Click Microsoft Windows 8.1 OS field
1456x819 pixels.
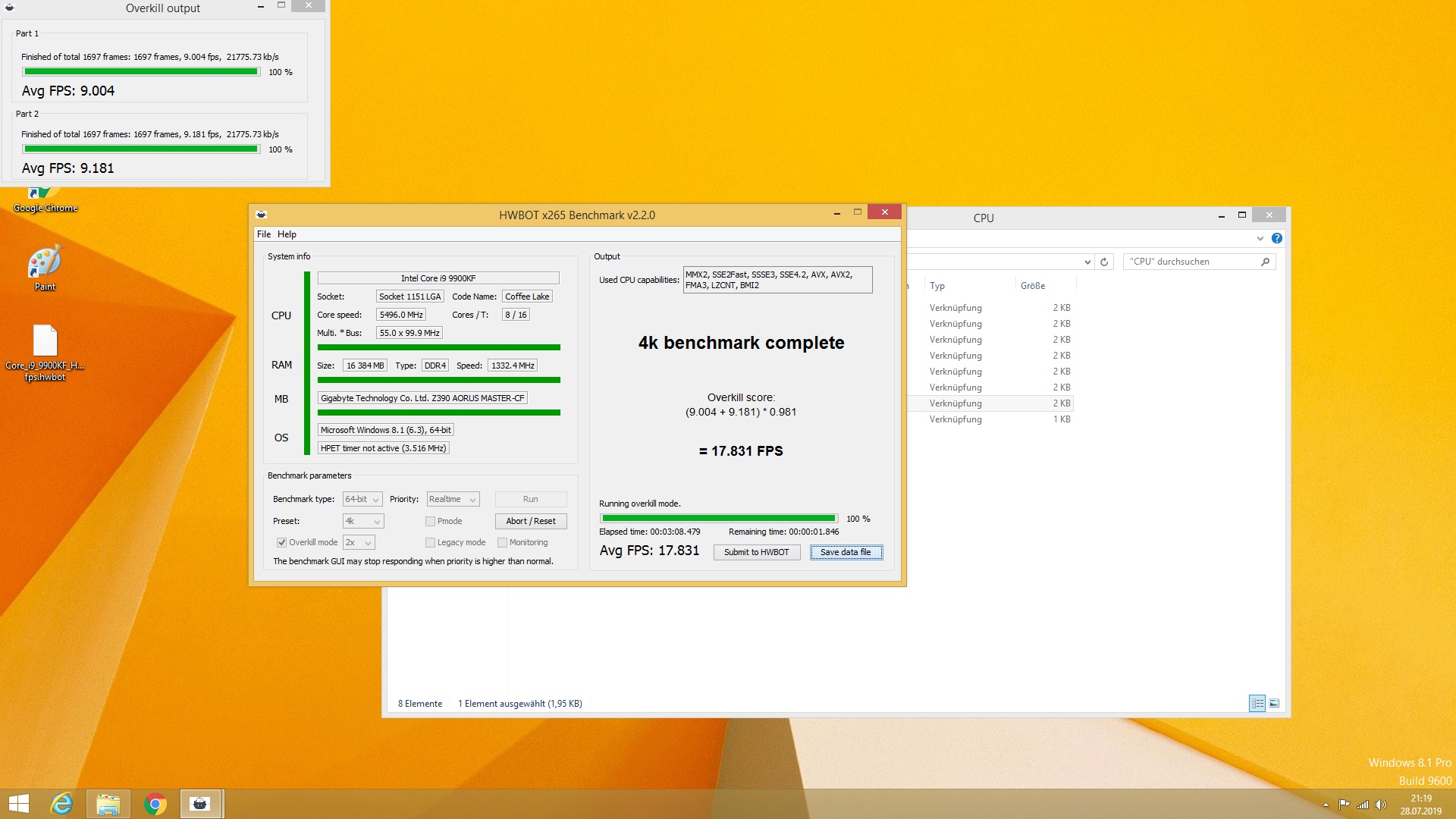coord(385,430)
